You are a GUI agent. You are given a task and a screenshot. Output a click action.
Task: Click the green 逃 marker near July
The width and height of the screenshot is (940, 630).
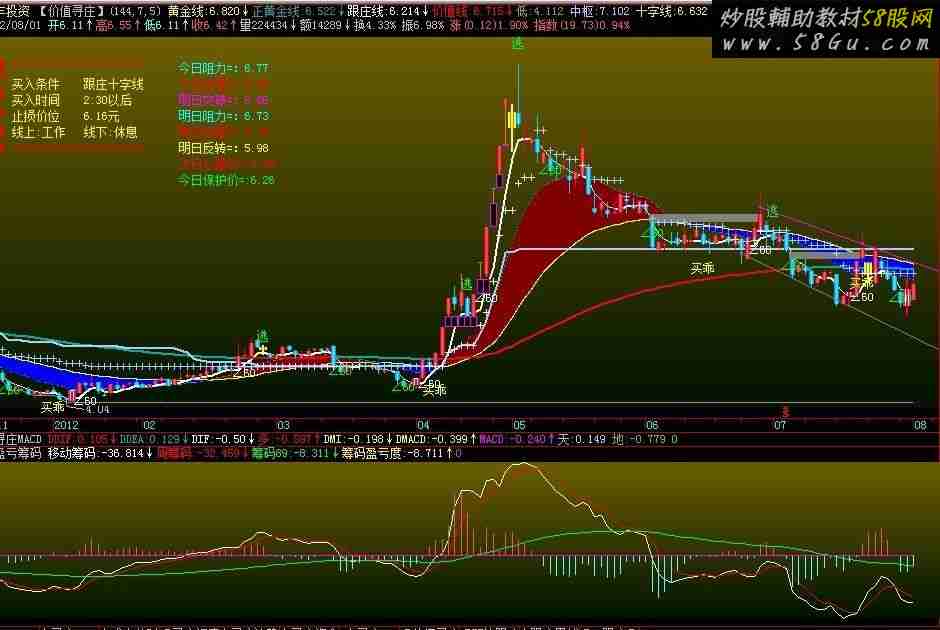tap(771, 211)
